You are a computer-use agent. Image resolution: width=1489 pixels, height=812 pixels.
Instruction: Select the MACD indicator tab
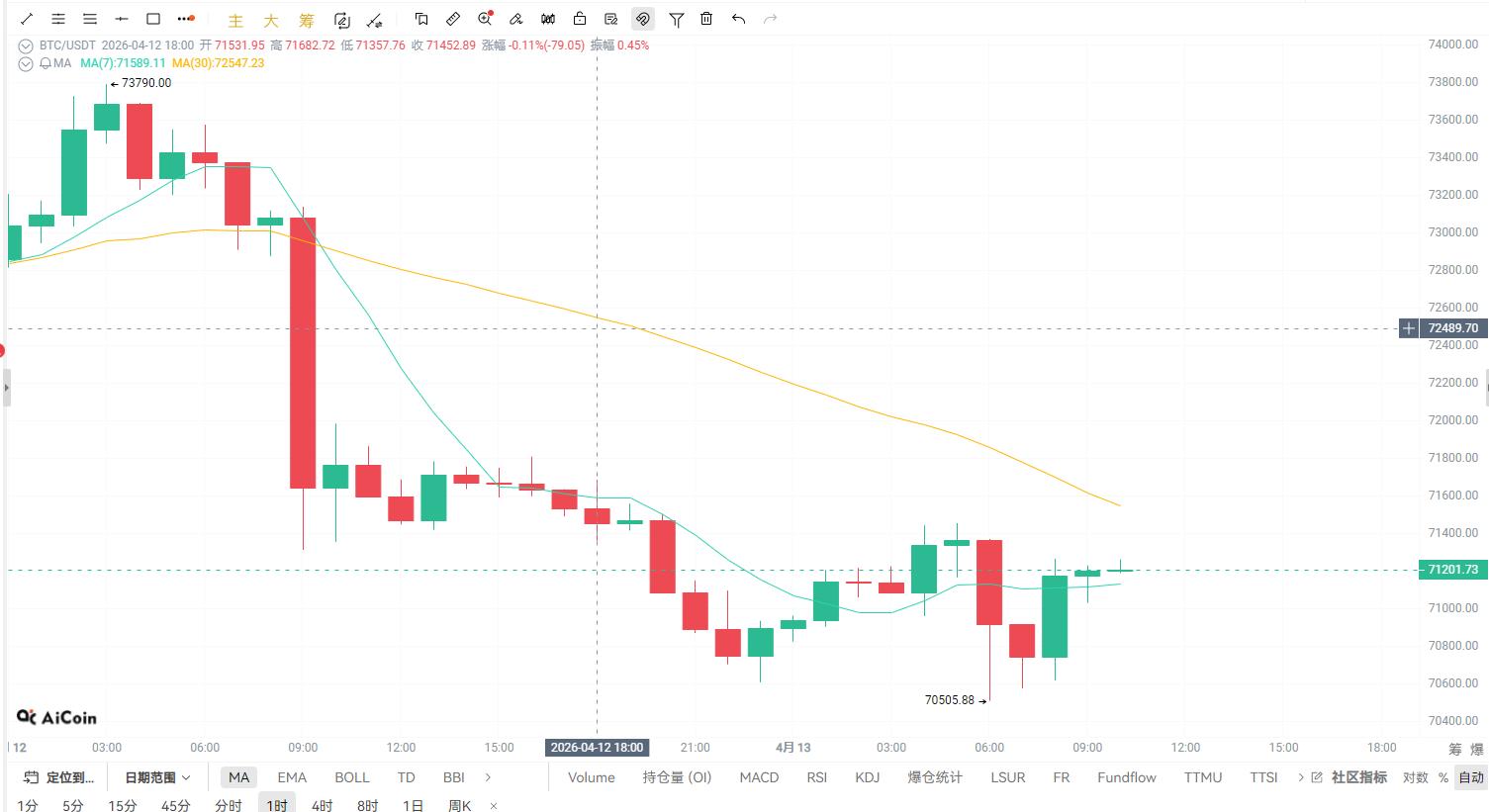(x=759, y=777)
